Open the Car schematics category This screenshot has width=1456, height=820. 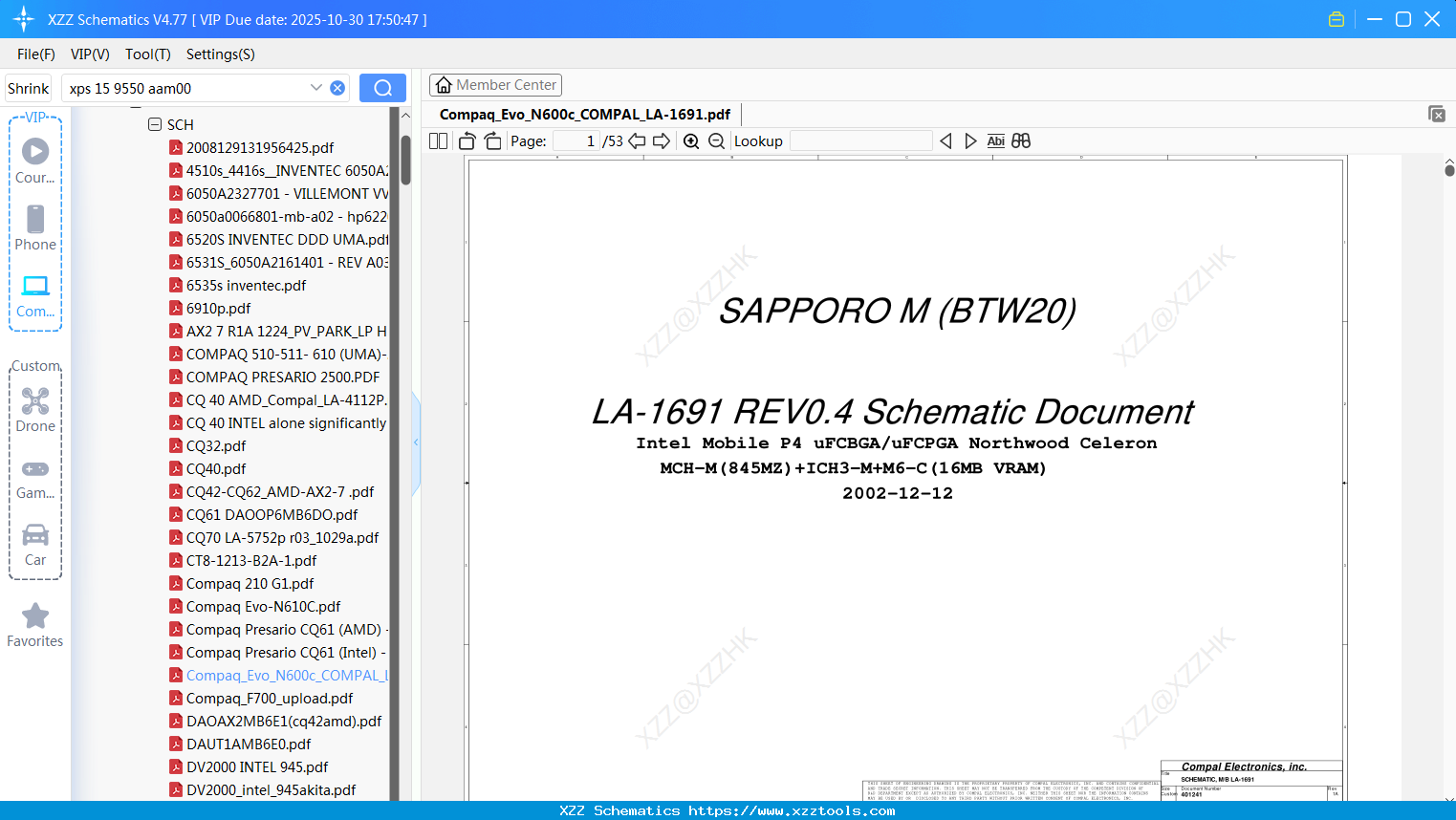coord(35,545)
